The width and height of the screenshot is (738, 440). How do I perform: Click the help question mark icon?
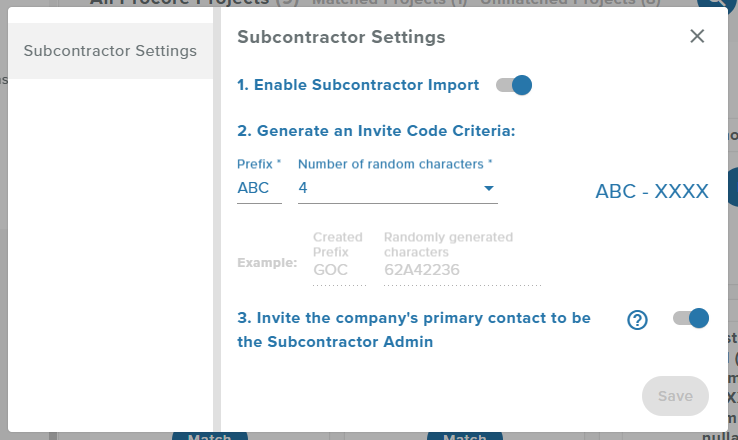coord(637,320)
